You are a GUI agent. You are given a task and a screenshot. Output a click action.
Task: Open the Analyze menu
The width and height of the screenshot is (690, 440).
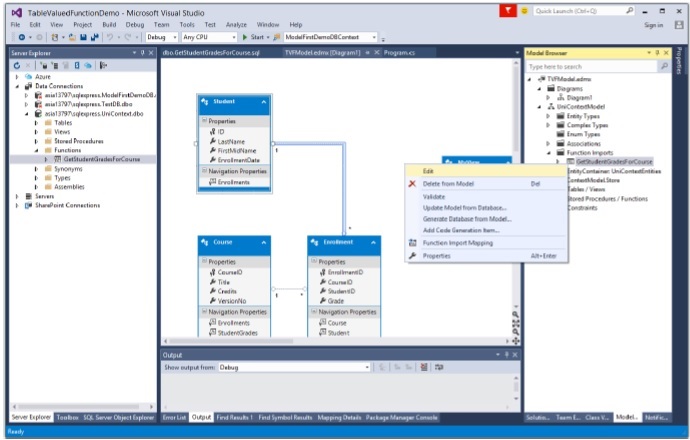(236, 25)
